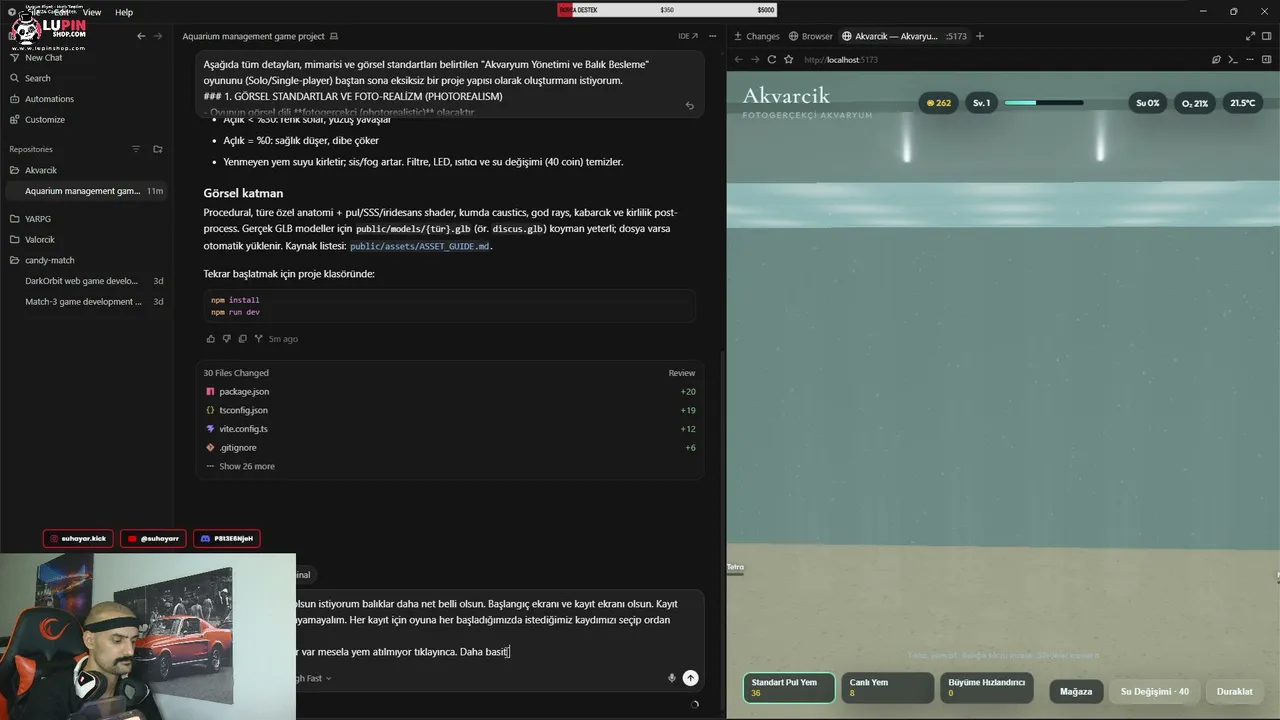Go back in the preview browser
Screen dimensions: 1280x720
(739, 60)
